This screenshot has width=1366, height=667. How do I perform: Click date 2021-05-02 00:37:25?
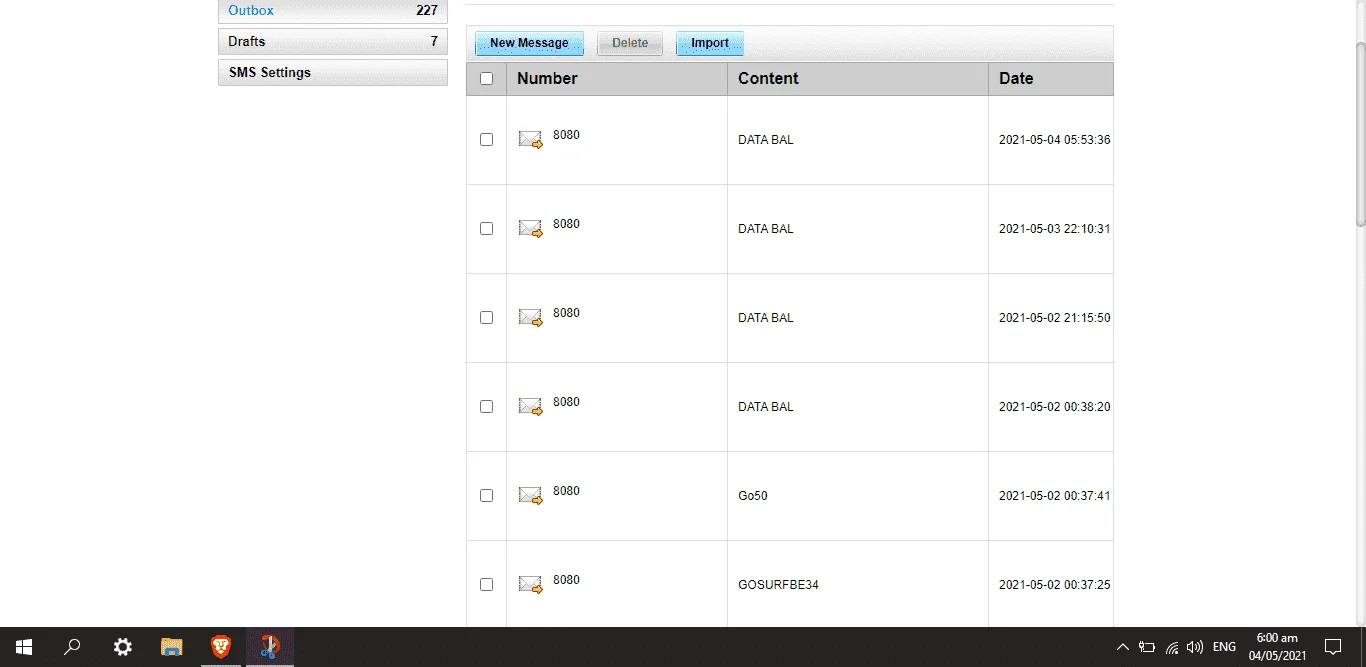1055,585
